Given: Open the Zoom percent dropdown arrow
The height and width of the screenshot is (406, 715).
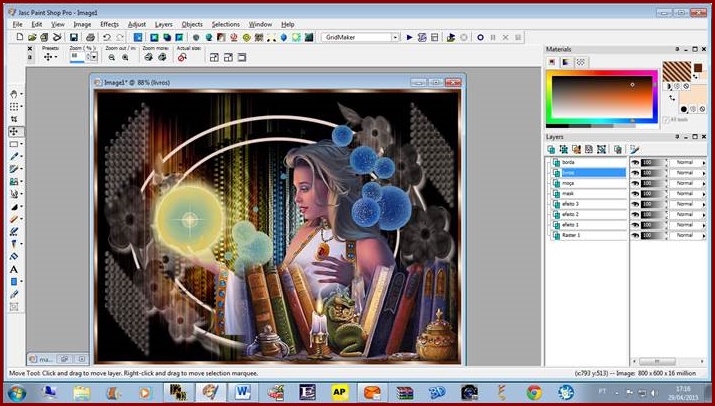Looking at the screenshot, I should tap(93, 57).
